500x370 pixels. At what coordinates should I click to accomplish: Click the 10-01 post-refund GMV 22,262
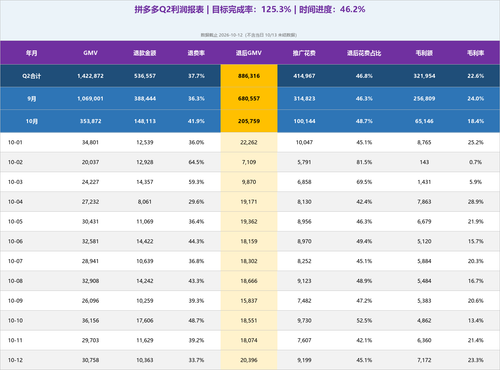249,142
